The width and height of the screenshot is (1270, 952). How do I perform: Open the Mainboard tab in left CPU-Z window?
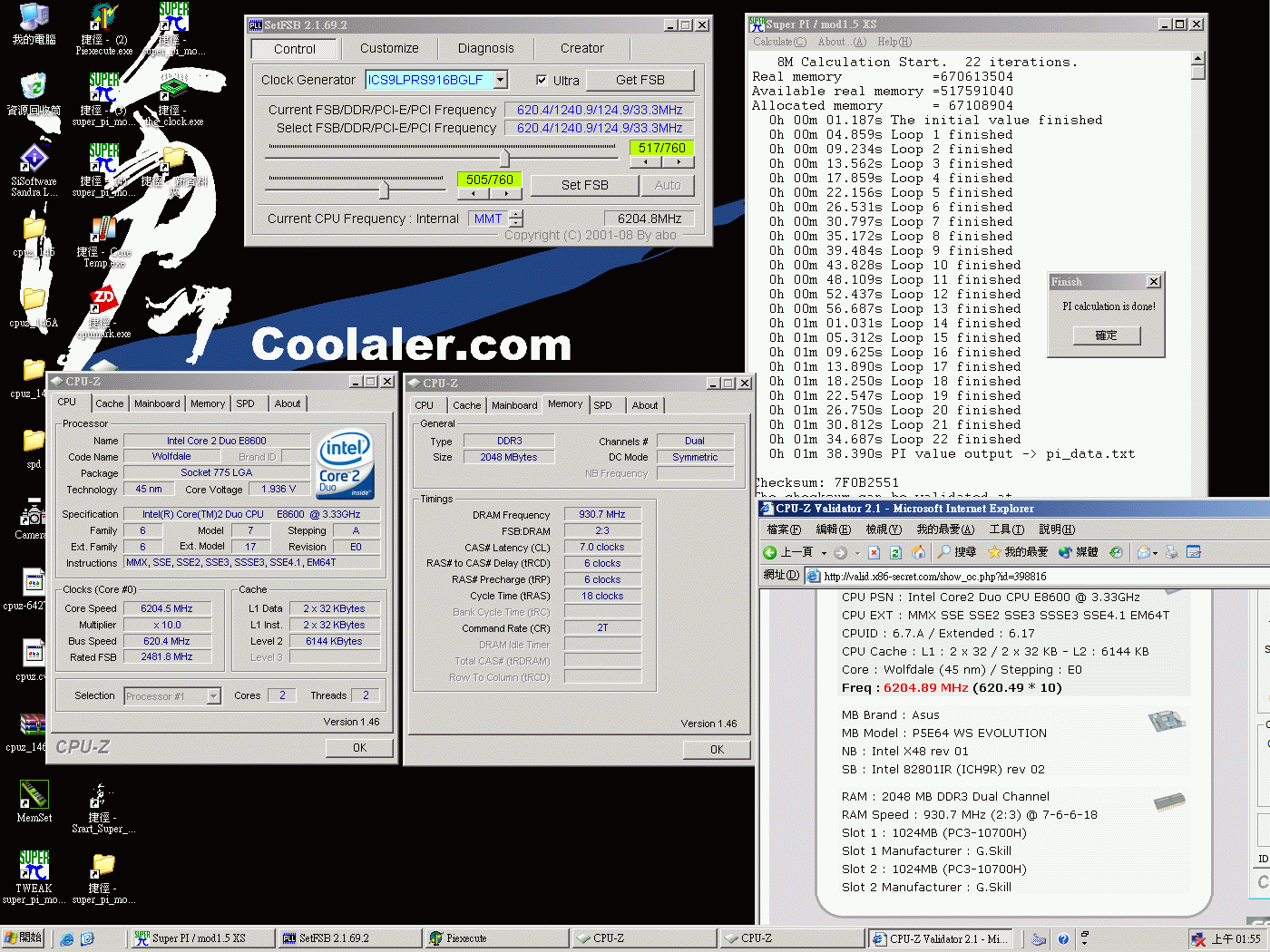click(x=157, y=403)
